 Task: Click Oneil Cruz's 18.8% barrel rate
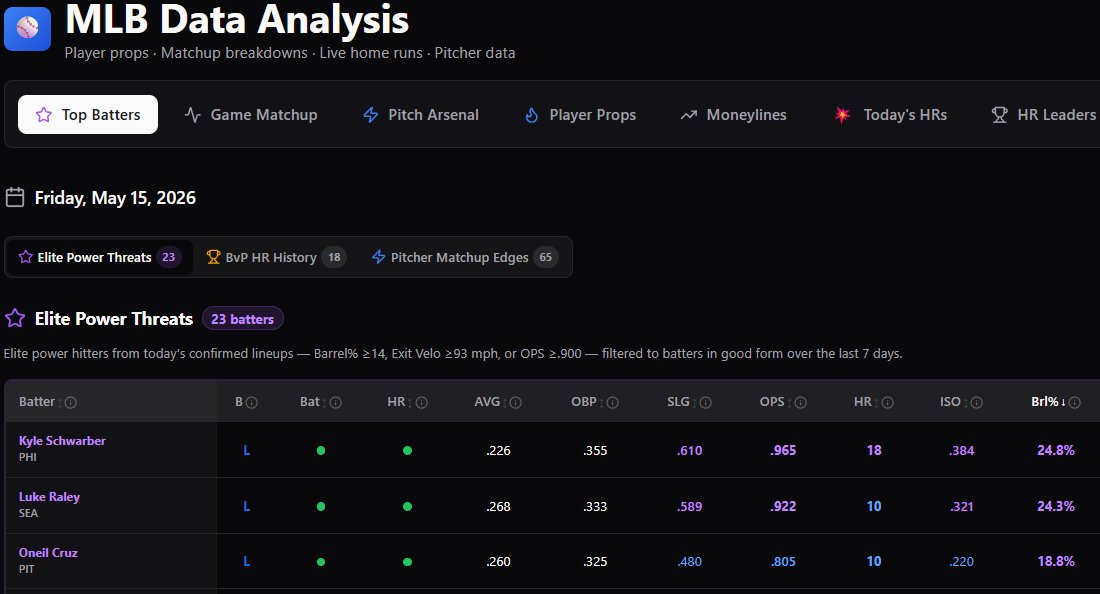click(1056, 562)
